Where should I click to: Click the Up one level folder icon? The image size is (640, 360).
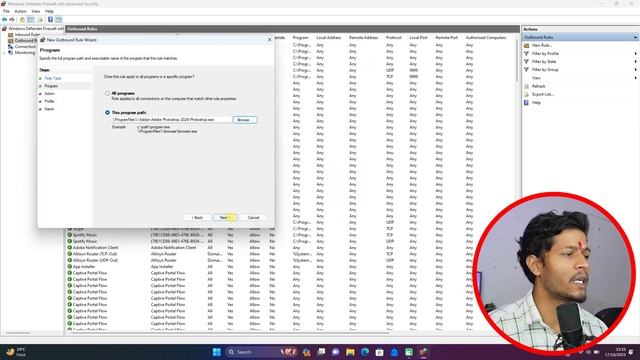point(22,19)
